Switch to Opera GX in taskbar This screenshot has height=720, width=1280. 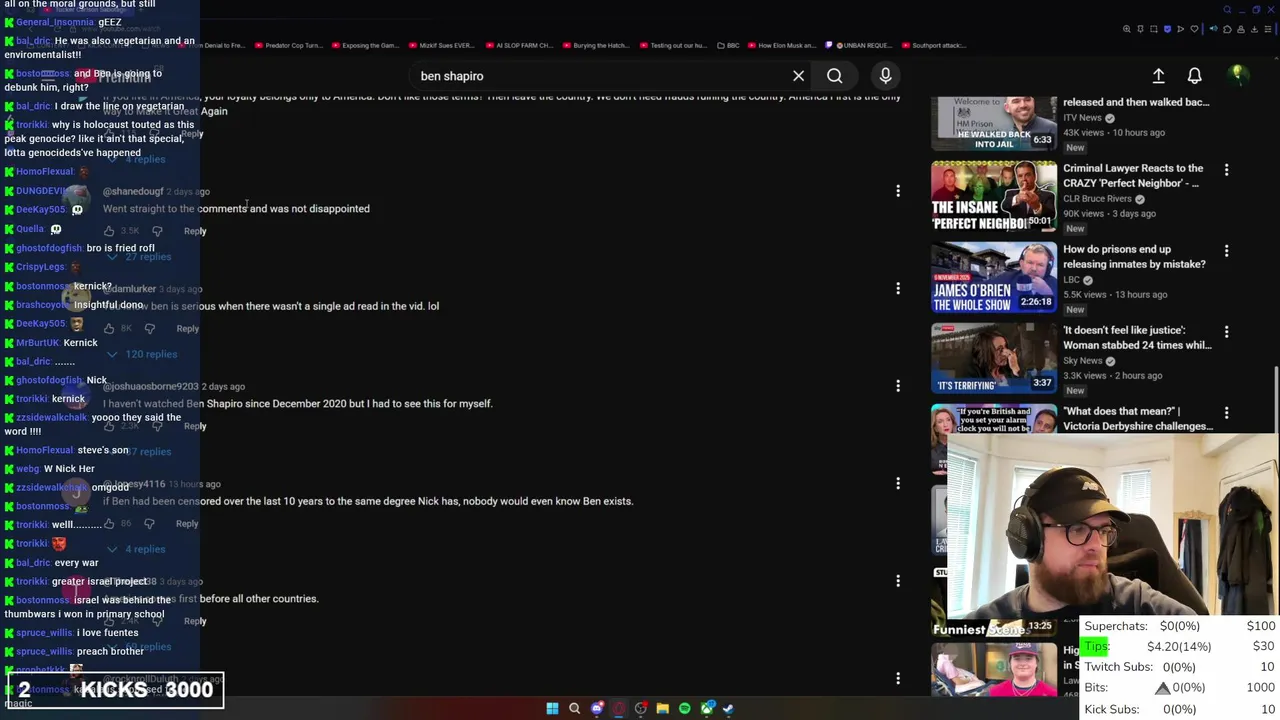click(x=619, y=708)
